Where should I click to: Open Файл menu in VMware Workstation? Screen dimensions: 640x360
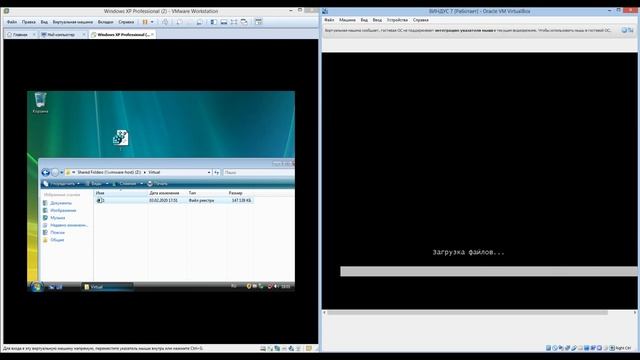(12, 22)
